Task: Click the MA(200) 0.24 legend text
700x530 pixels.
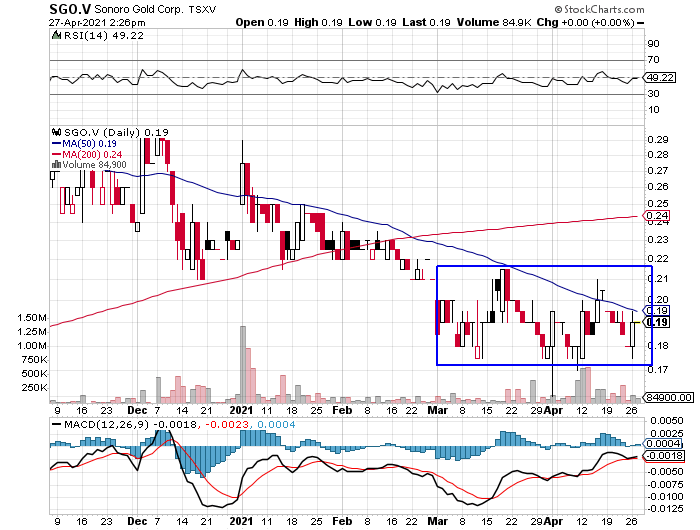Action: [x=92, y=154]
